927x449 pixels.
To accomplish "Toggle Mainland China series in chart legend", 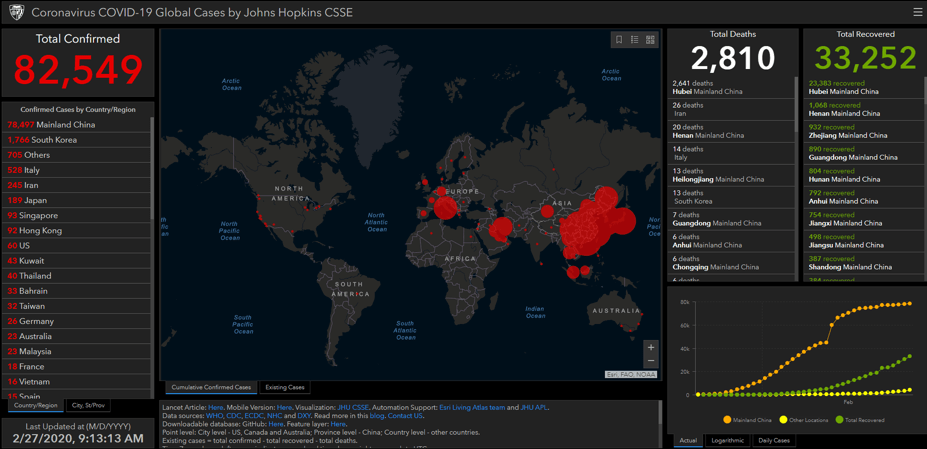I will pos(747,420).
